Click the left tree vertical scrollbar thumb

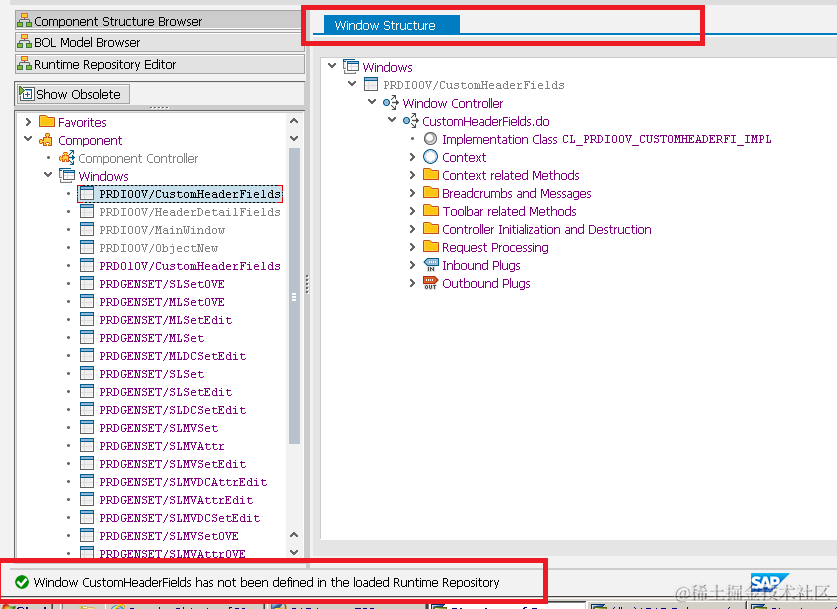tap(294, 296)
